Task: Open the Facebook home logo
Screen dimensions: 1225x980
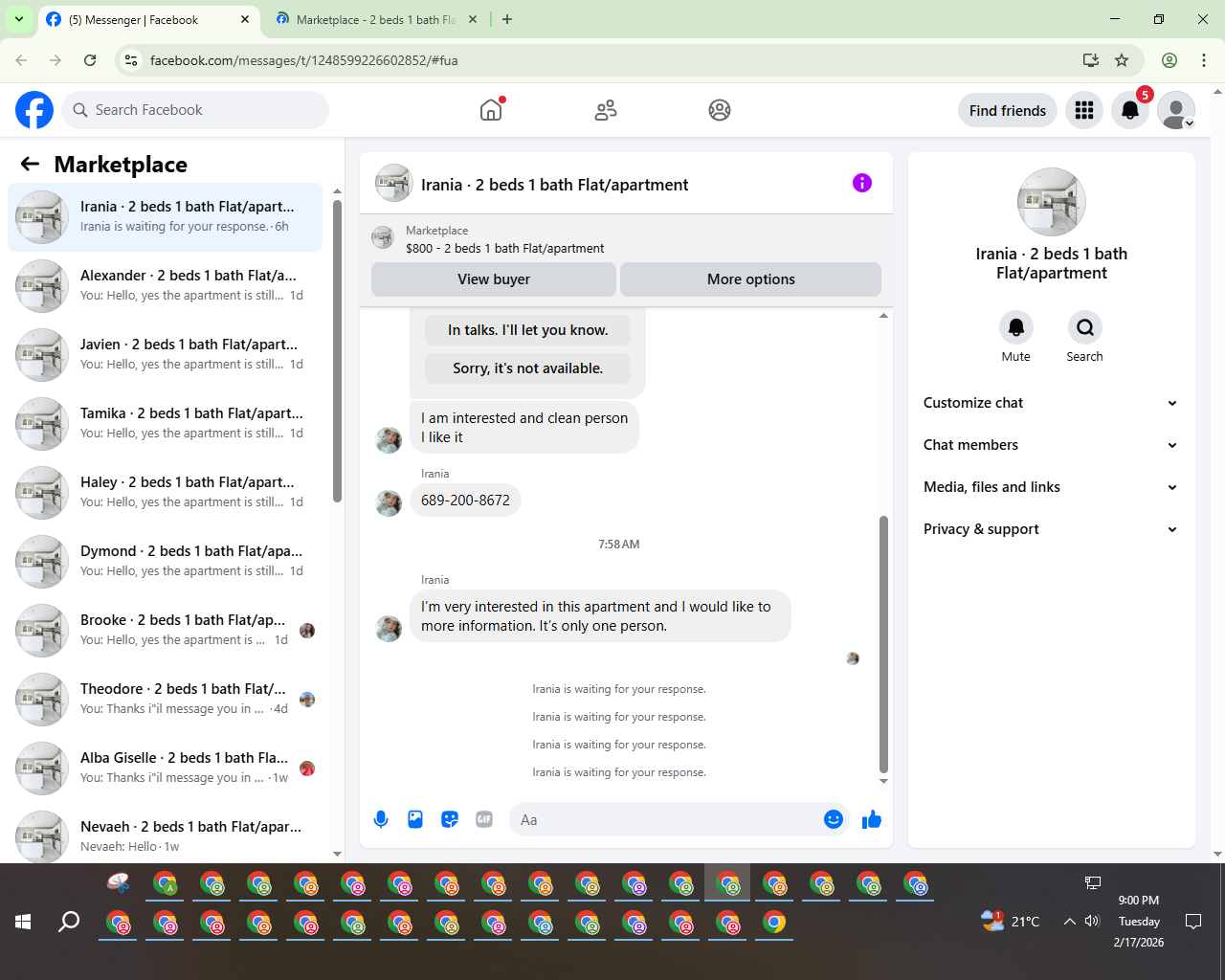Action: pyautogui.click(x=34, y=110)
